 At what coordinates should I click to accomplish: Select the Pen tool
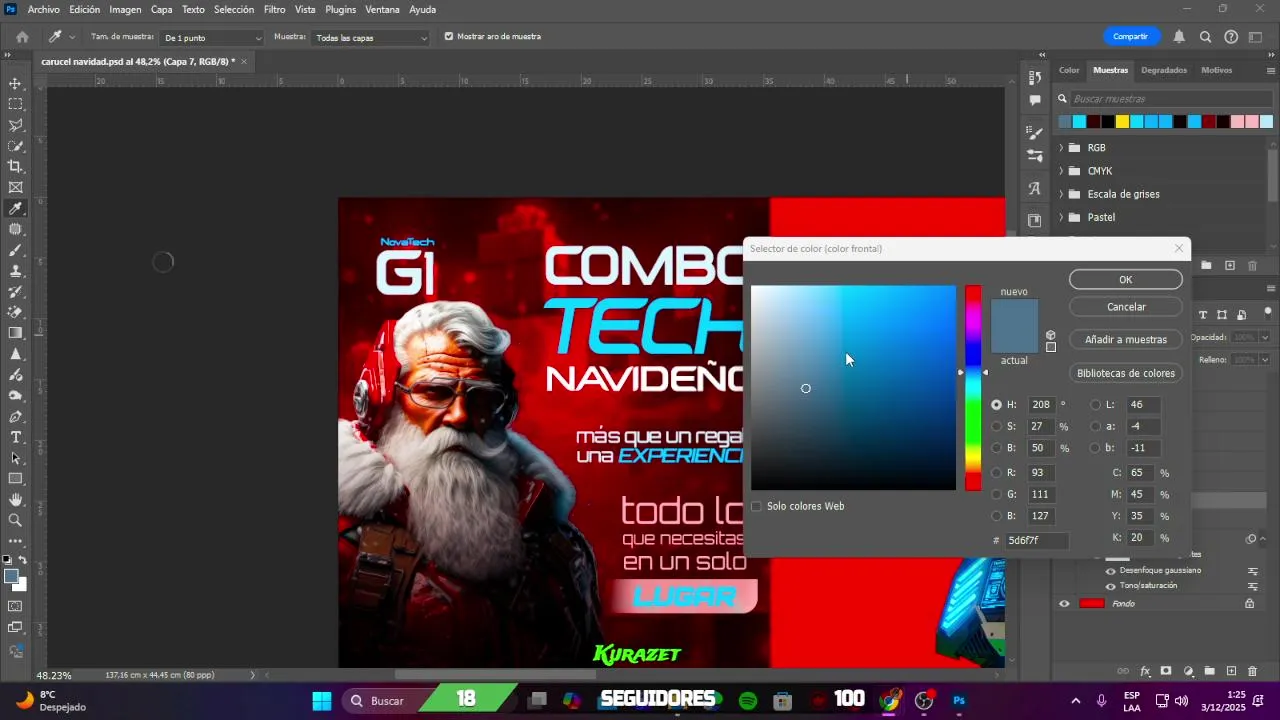[15, 416]
